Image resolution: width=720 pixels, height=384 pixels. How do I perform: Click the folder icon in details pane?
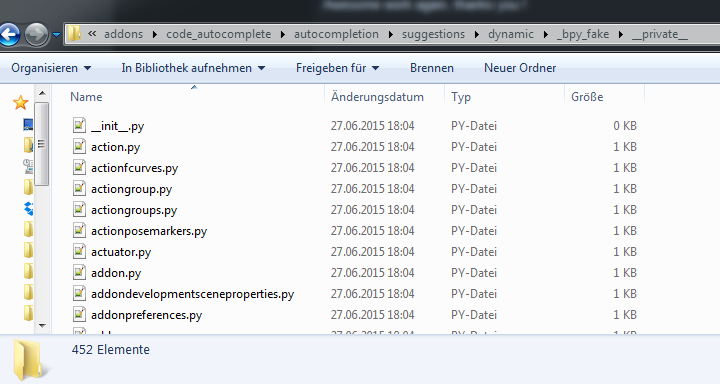click(31, 361)
